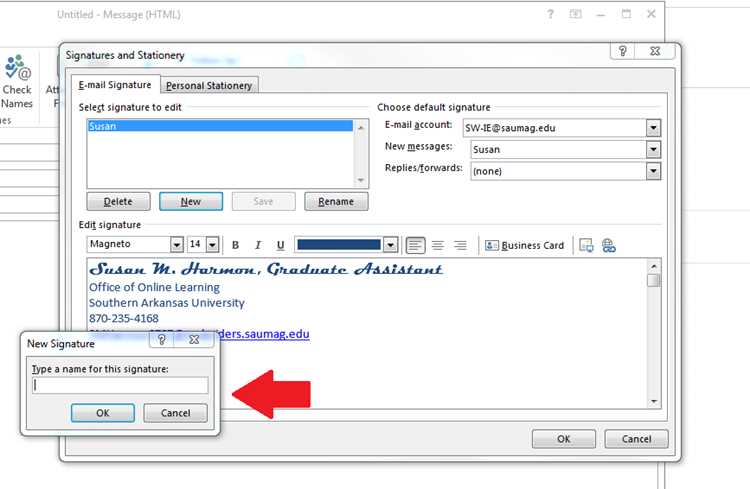The image size is (750, 489).
Task: Toggle Bold formatting in signature editor
Action: [235, 245]
